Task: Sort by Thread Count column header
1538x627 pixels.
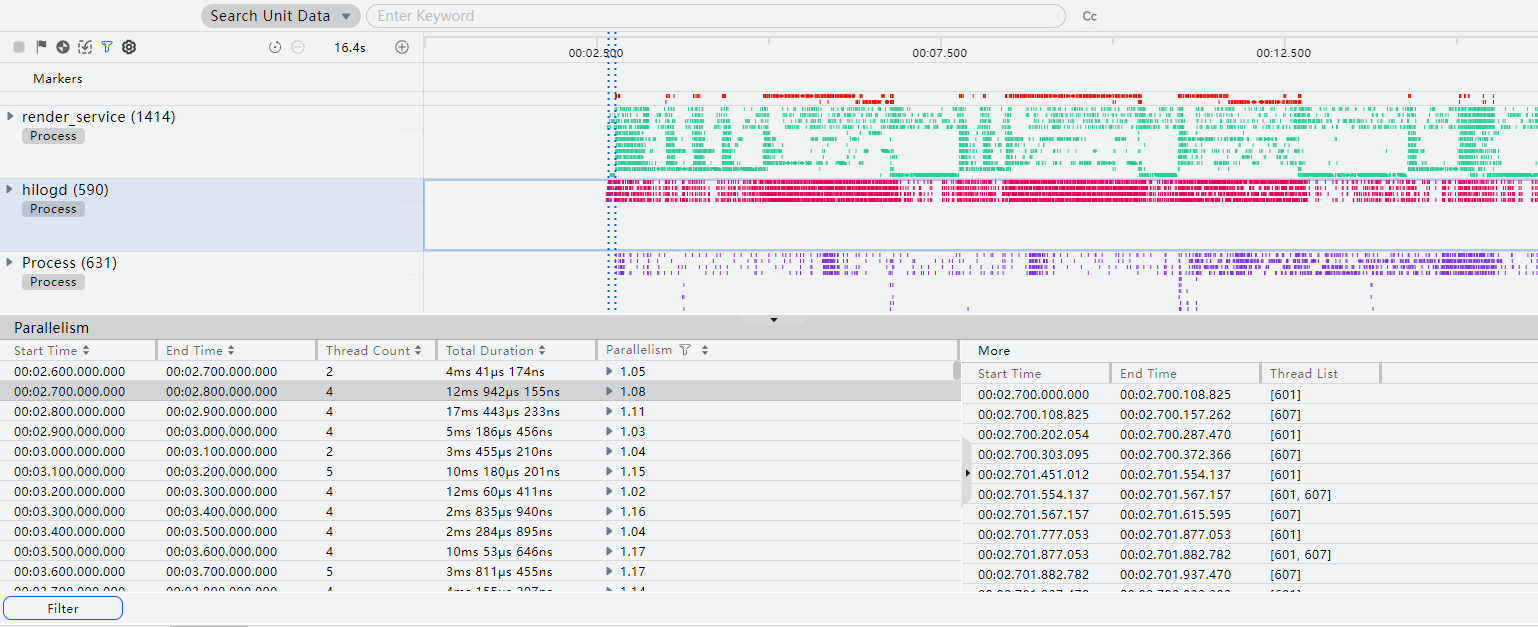Action: pos(374,350)
